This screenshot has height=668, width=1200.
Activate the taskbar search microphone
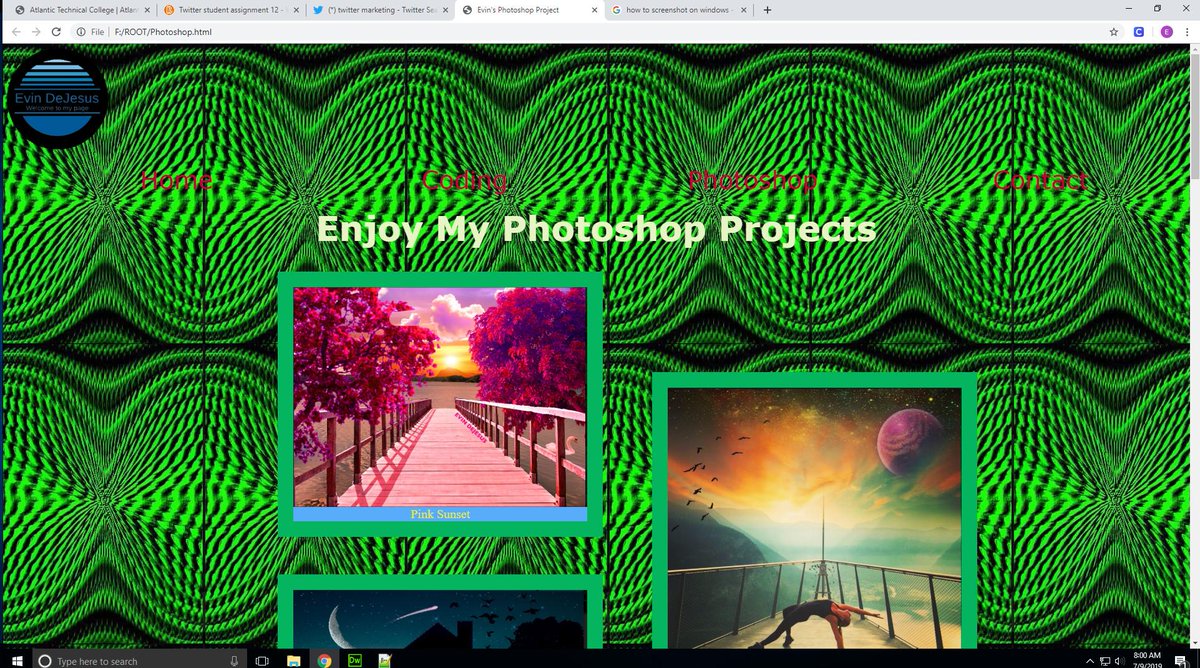[x=234, y=661]
